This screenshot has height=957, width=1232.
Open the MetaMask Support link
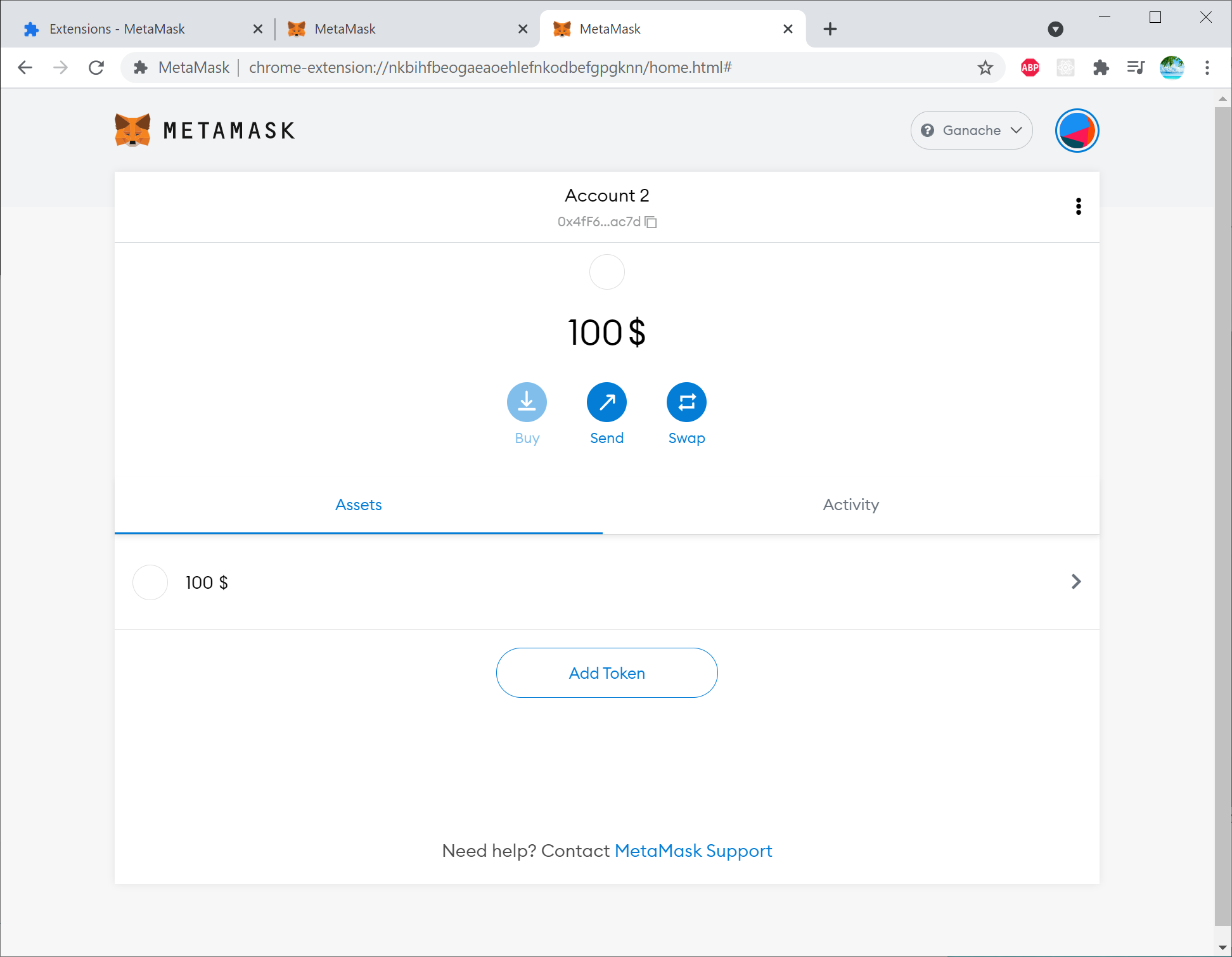click(x=693, y=851)
